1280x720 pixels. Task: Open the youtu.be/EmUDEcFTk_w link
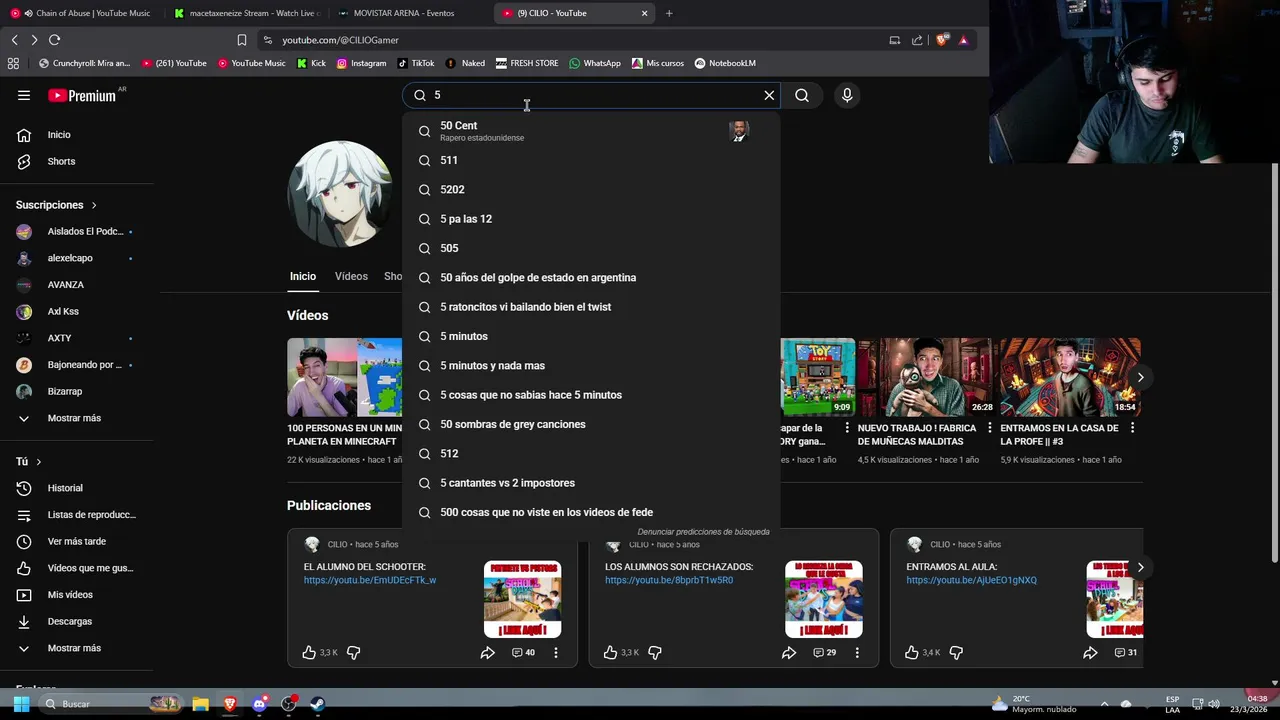[x=370, y=580]
